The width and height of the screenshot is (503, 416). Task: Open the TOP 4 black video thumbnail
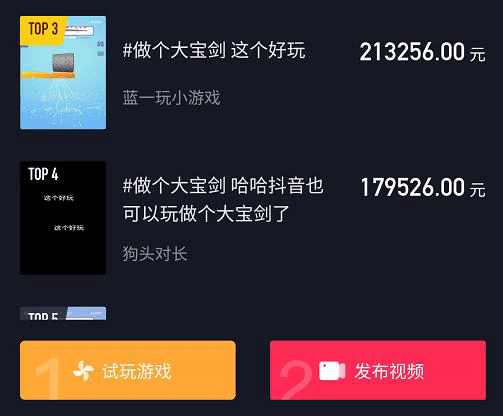pos(63,218)
